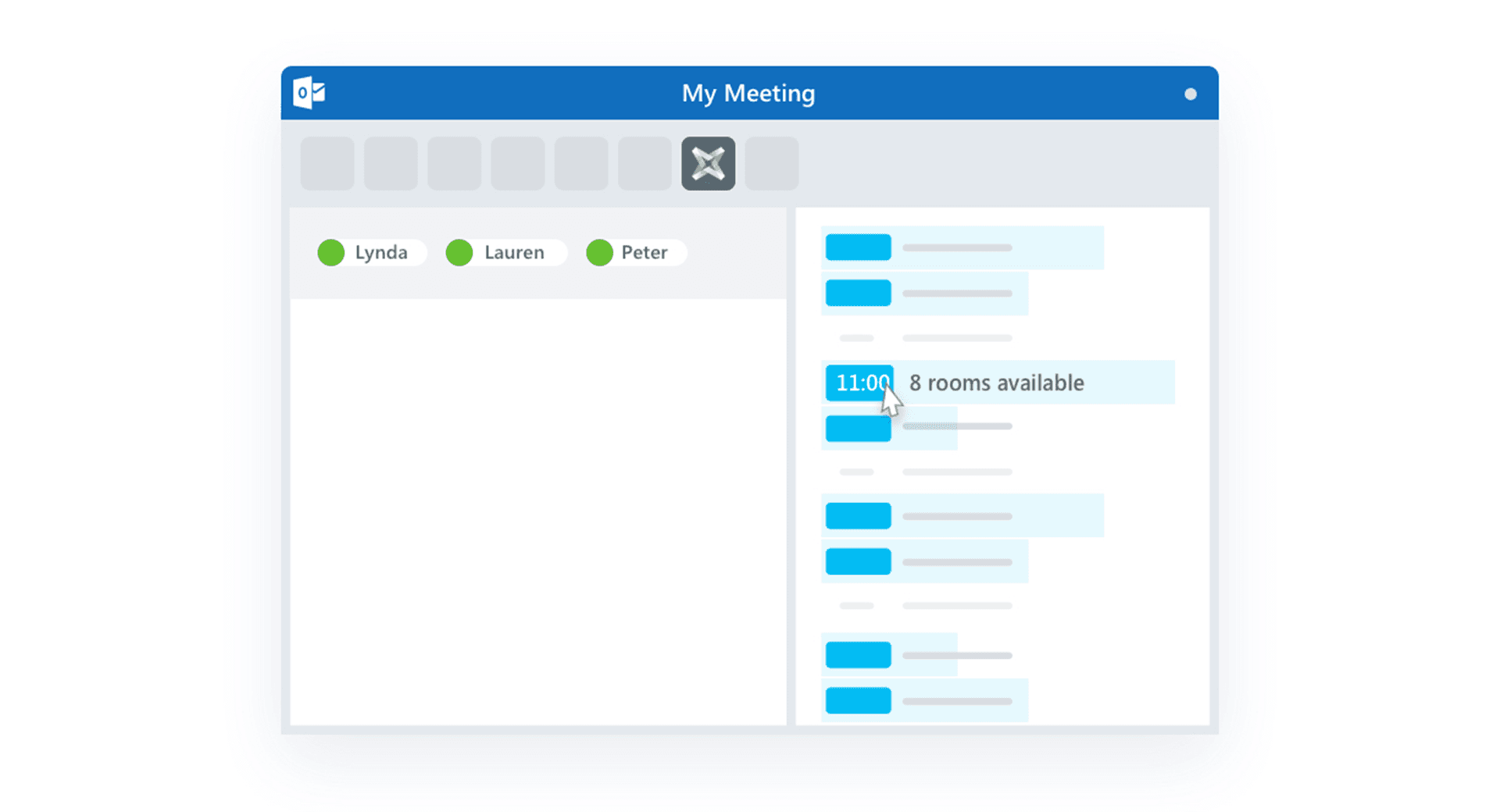The height and width of the screenshot is (812, 1500).
Task: Click Lynda's green availability status dot
Action: 331,252
